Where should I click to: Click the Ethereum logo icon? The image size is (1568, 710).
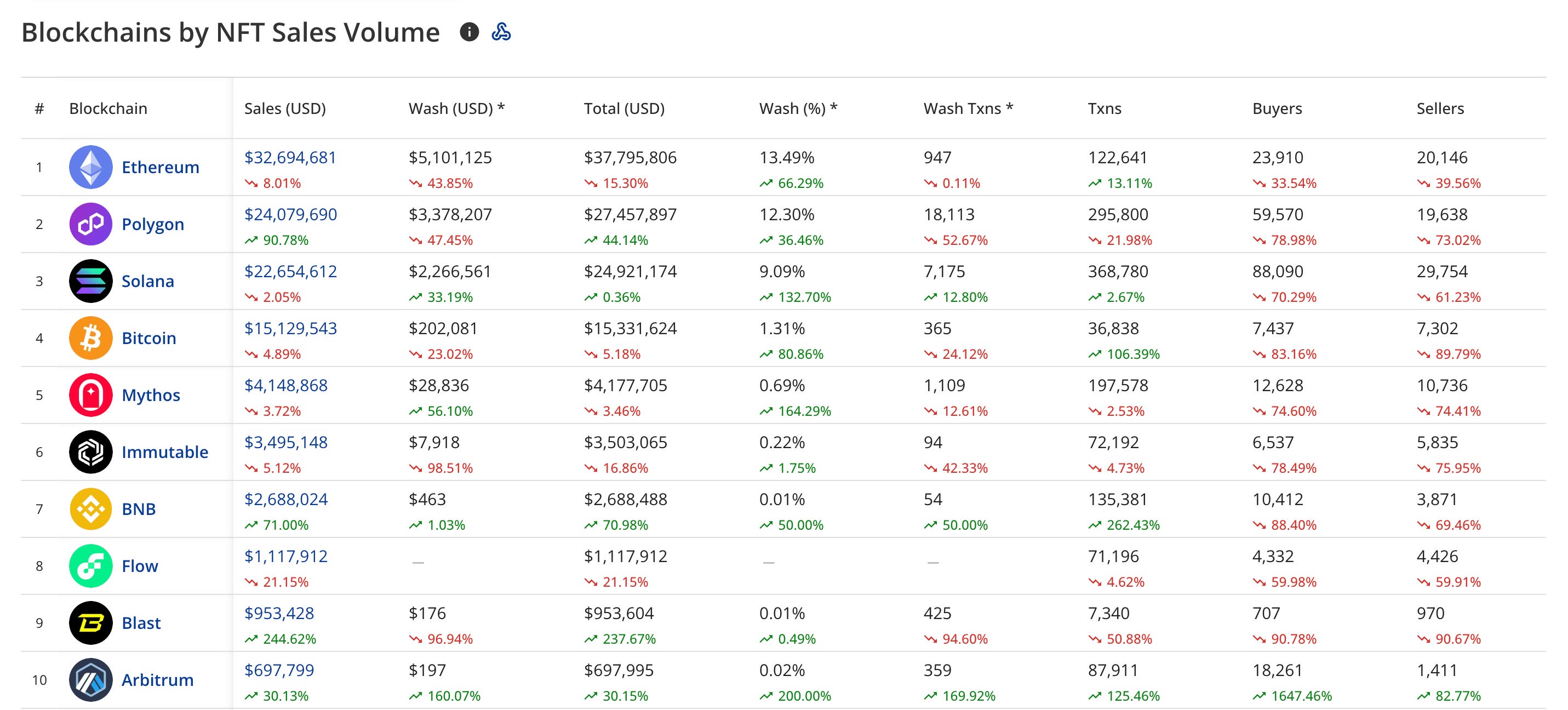pyautogui.click(x=91, y=167)
